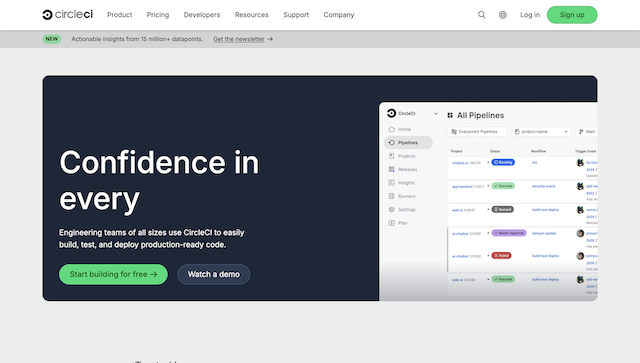The height and width of the screenshot is (363, 640).
Task: Open the Everyone's Pipelines filter
Action: tap(477, 131)
